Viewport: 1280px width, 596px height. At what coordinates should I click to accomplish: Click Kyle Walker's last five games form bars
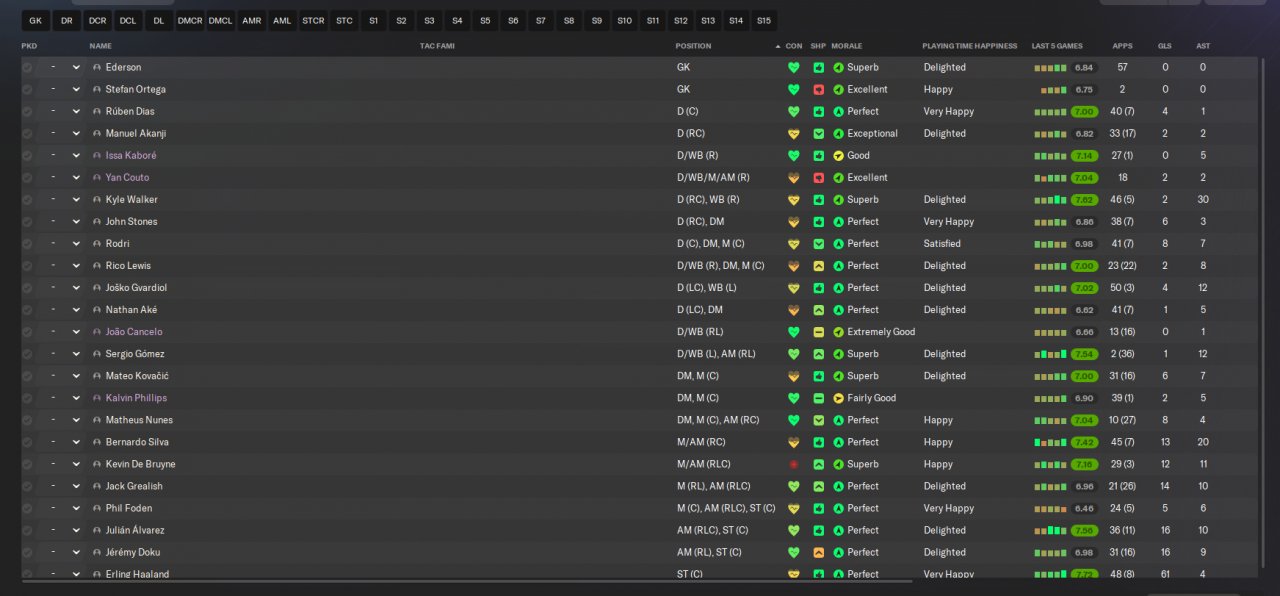[x=1050, y=200]
